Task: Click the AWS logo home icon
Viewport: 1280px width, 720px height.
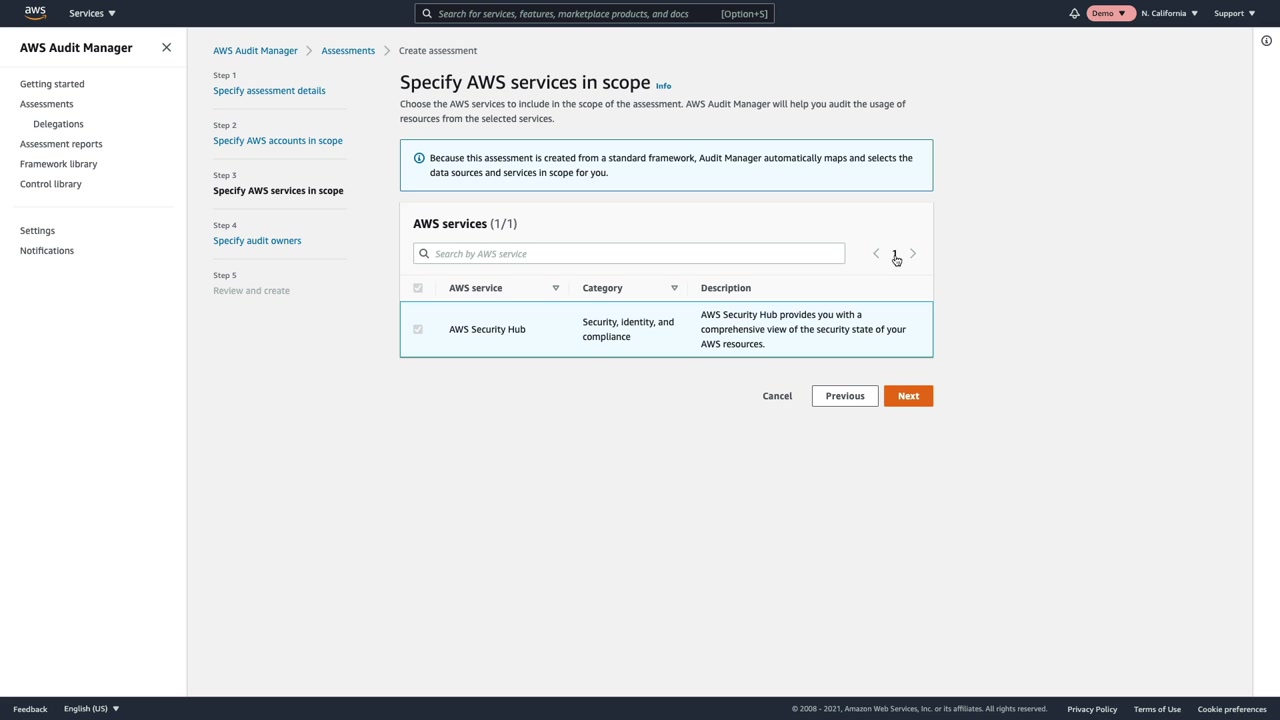Action: (35, 13)
